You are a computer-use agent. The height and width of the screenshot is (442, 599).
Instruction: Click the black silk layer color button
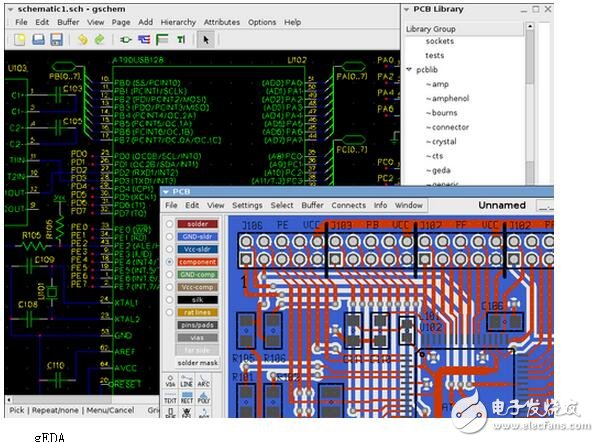click(197, 300)
